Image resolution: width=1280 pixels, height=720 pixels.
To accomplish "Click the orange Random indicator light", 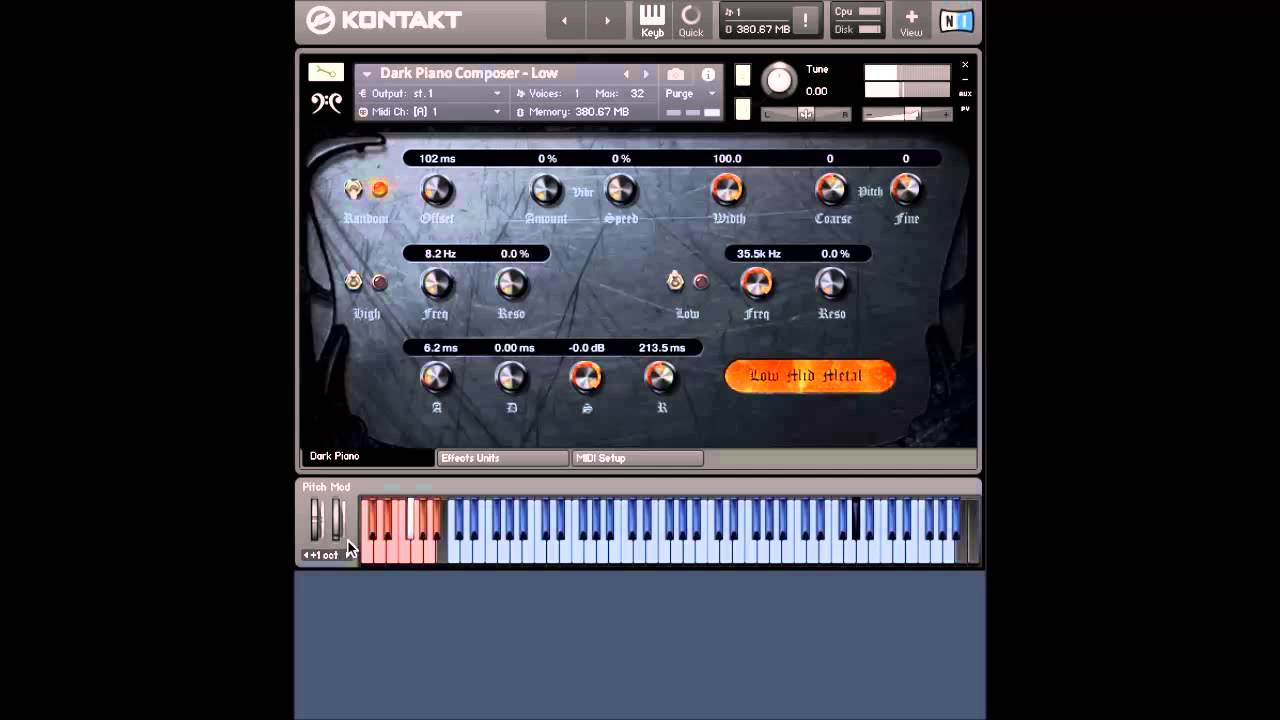I will click(x=379, y=189).
